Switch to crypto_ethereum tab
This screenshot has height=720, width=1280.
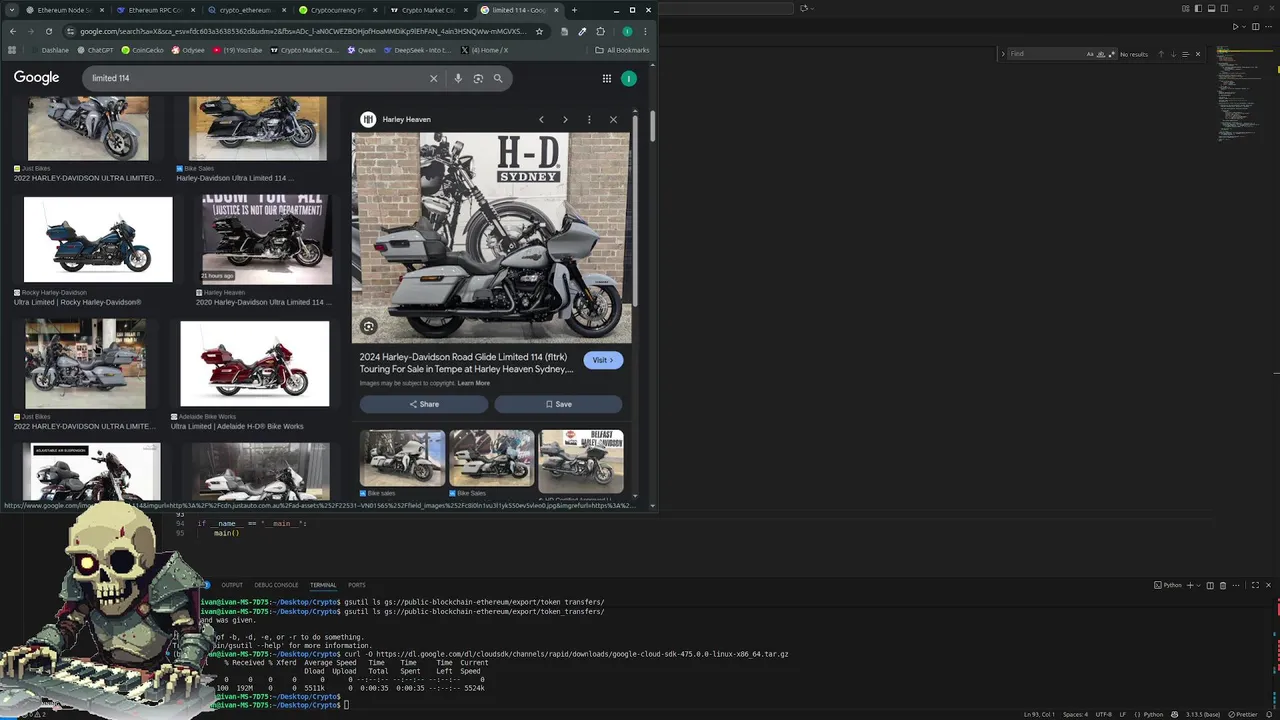[245, 10]
